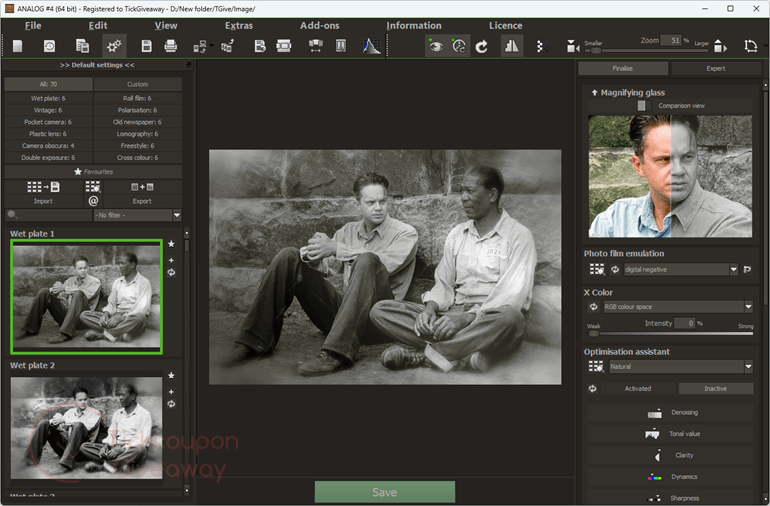Click the refresh curved arrow icon
The image size is (770, 506).
482,46
